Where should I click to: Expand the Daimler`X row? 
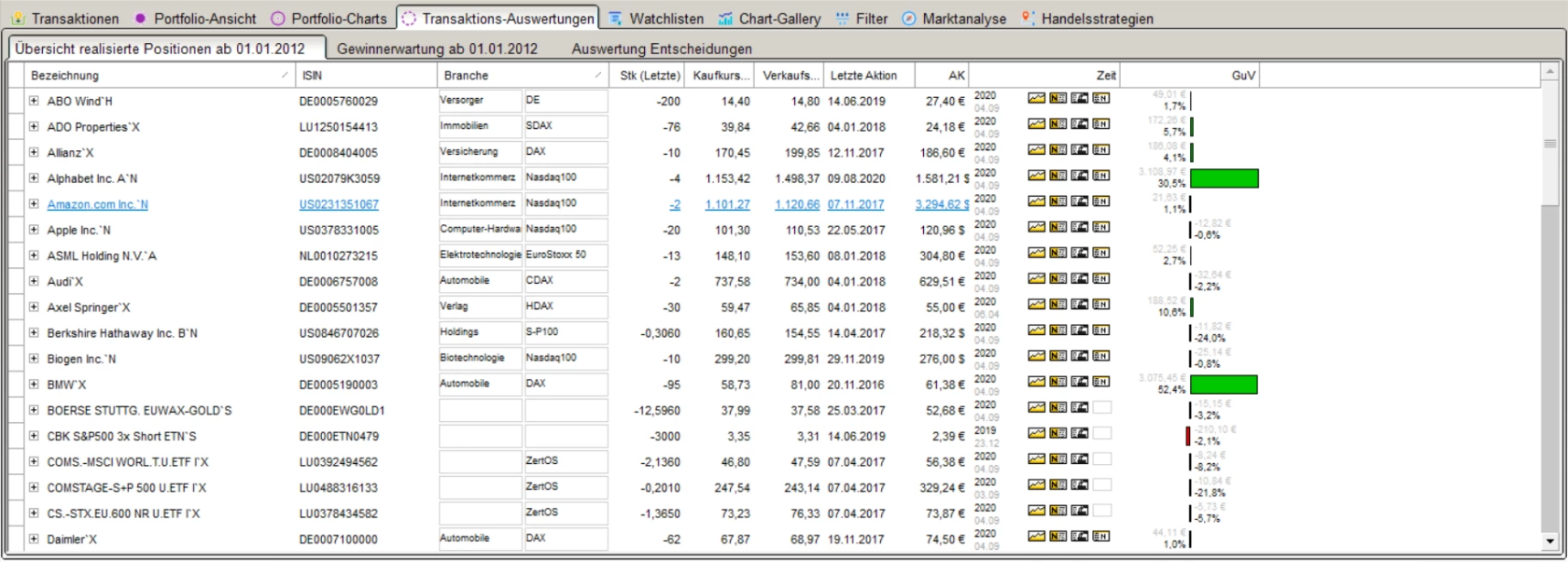click(34, 539)
